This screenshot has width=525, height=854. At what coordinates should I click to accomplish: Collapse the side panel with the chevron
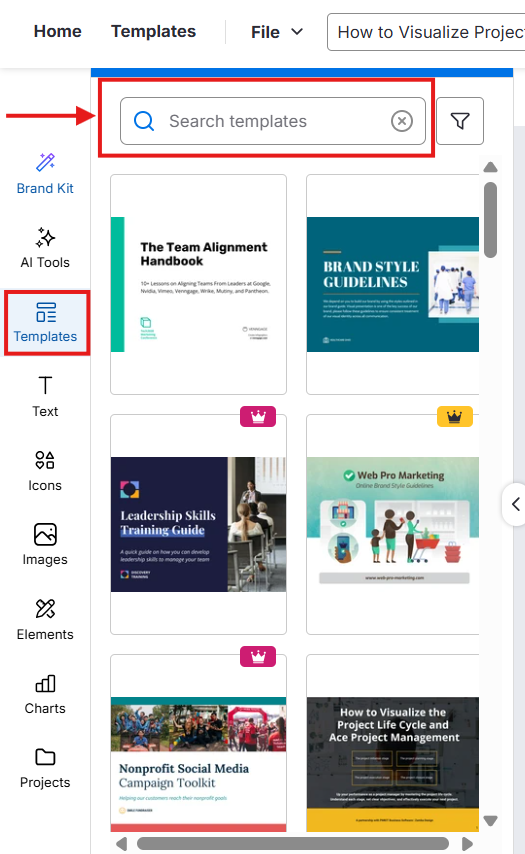click(x=515, y=504)
